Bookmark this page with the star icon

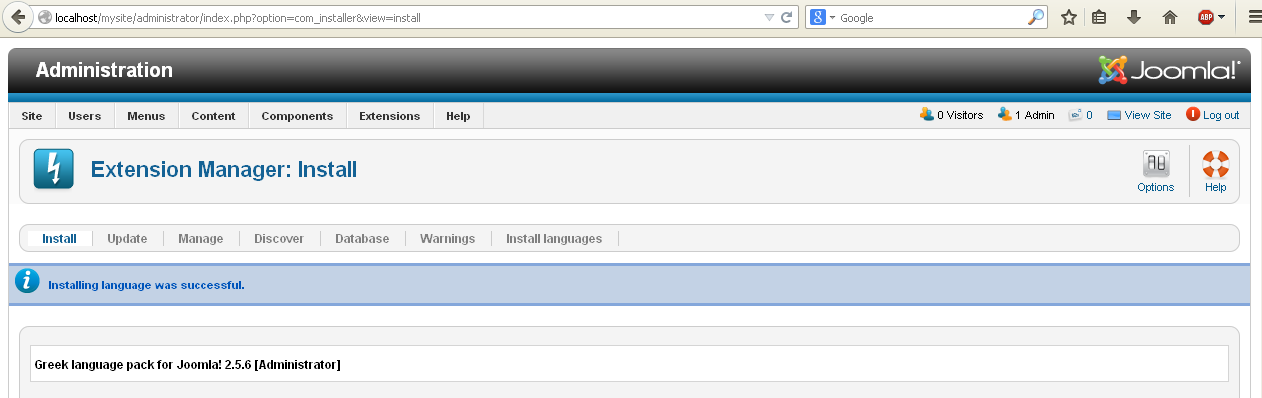pos(1068,18)
